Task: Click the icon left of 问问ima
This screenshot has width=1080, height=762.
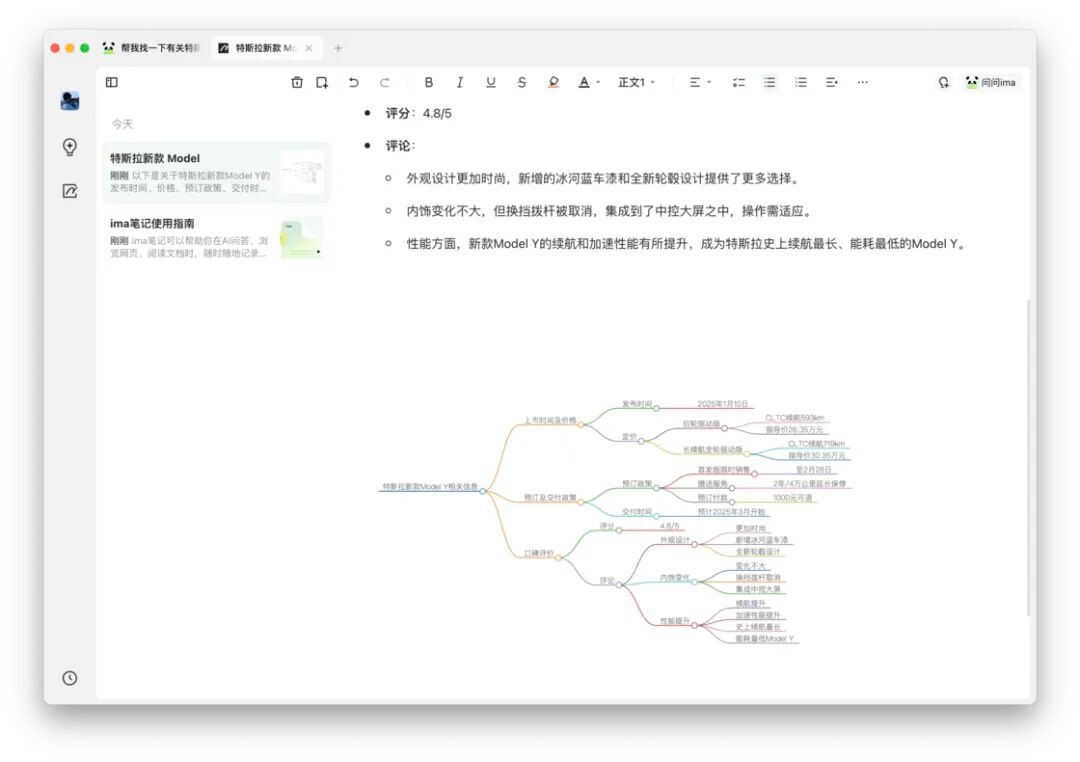Action: [944, 82]
